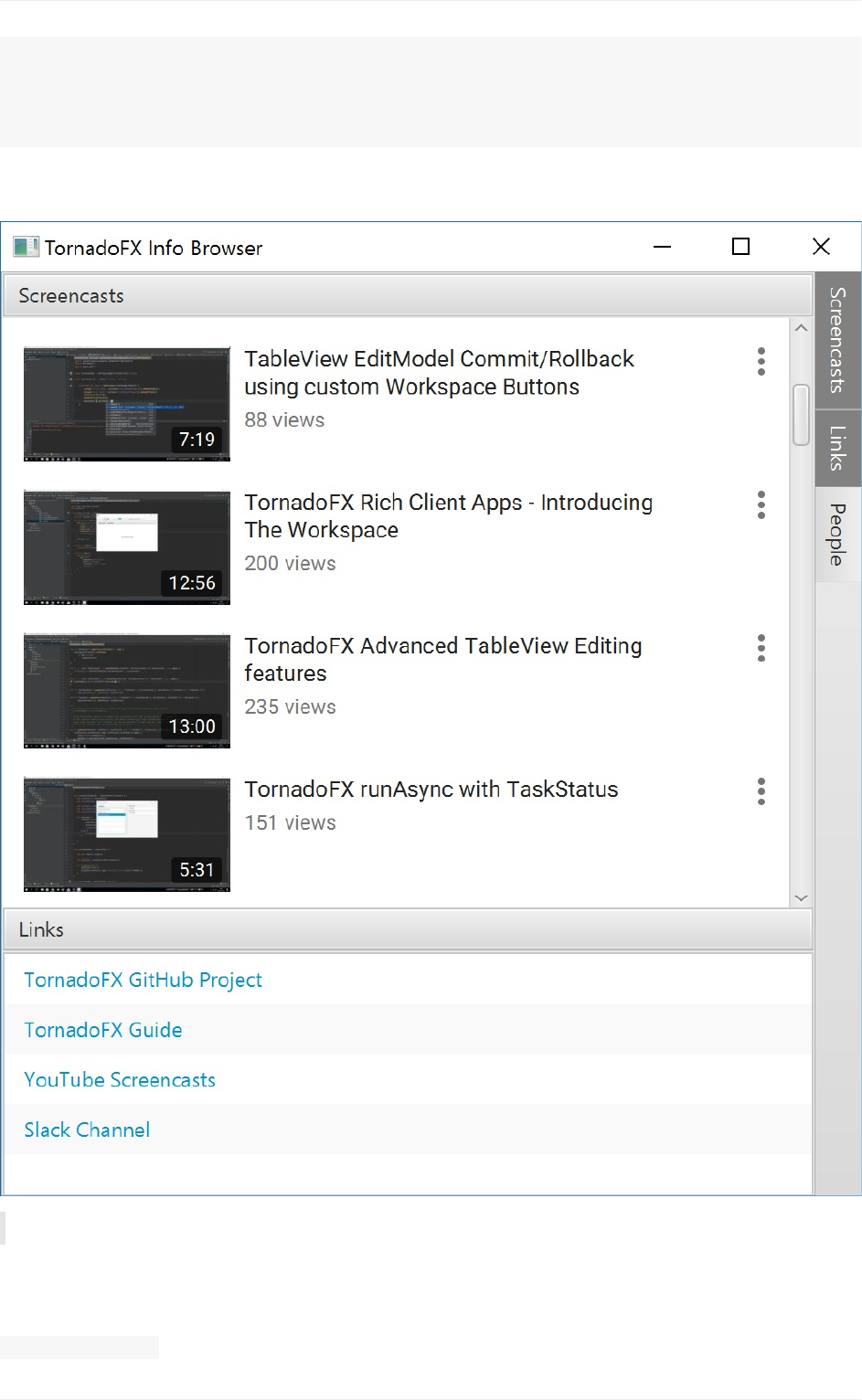Click the Screencasts list scrollbar thumb
This screenshot has width=862, height=1400.
[x=802, y=415]
